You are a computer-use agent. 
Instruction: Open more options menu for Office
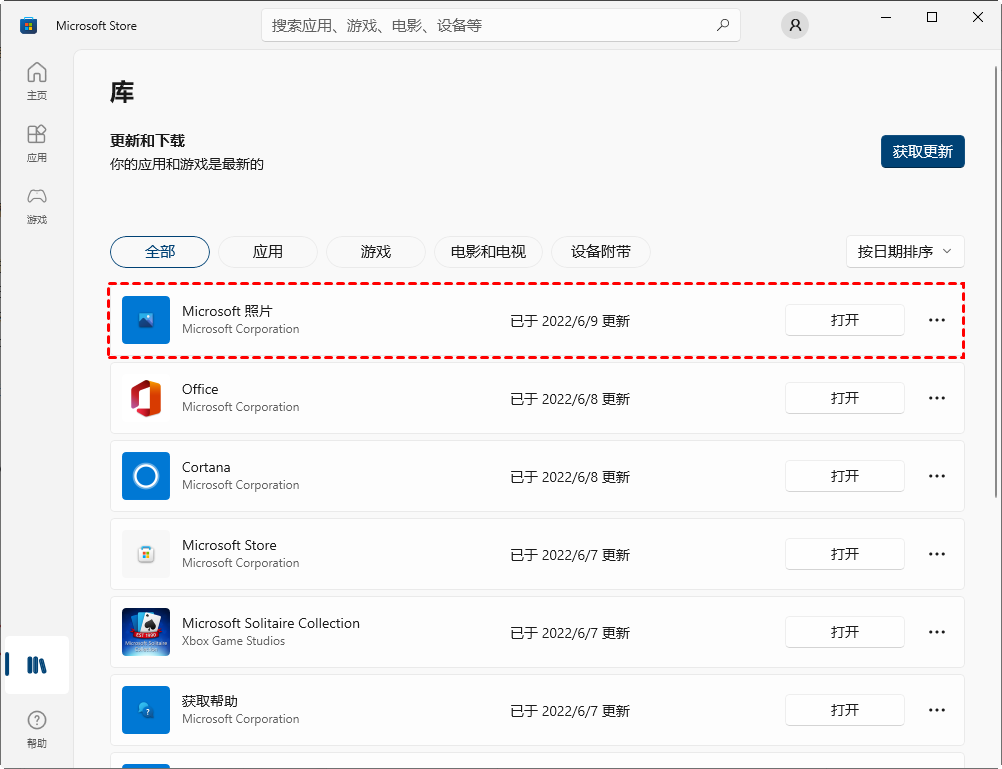click(x=937, y=398)
